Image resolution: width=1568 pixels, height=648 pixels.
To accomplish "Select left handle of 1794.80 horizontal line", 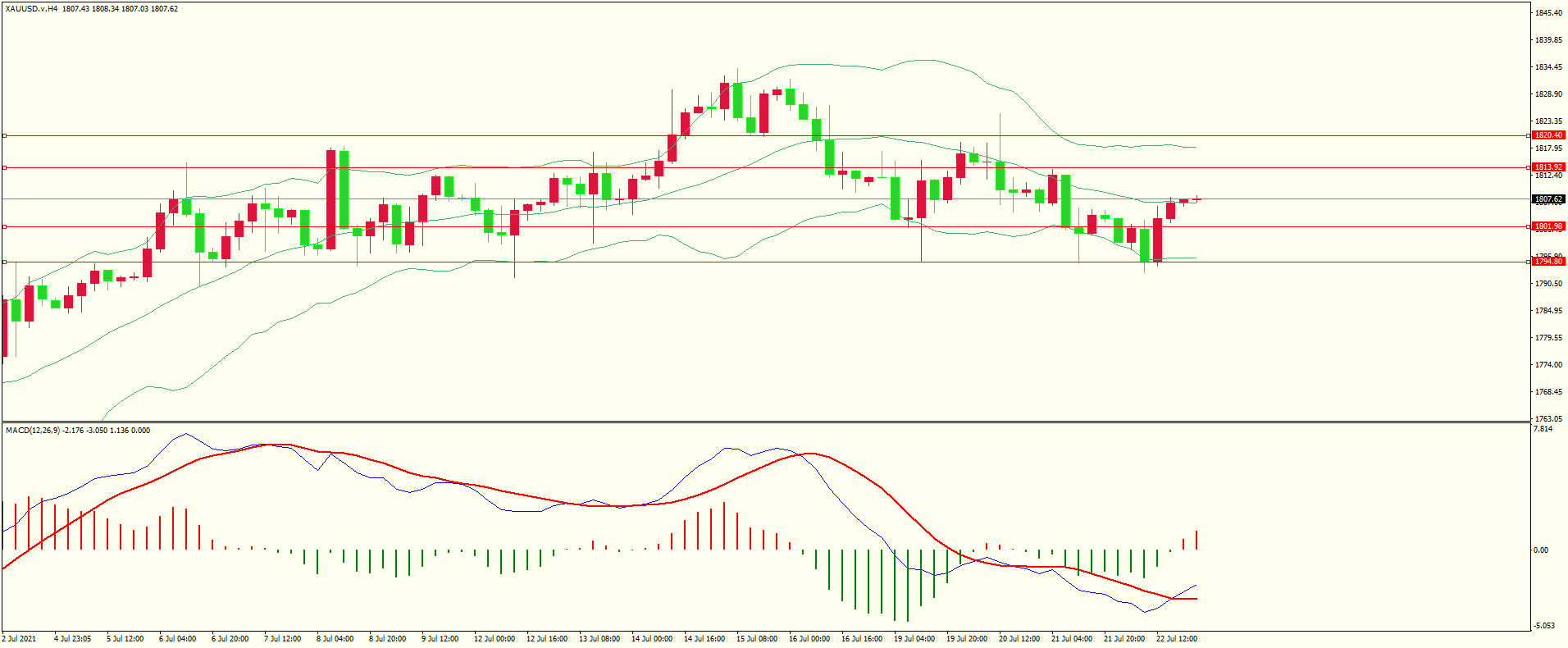I will [4, 262].
